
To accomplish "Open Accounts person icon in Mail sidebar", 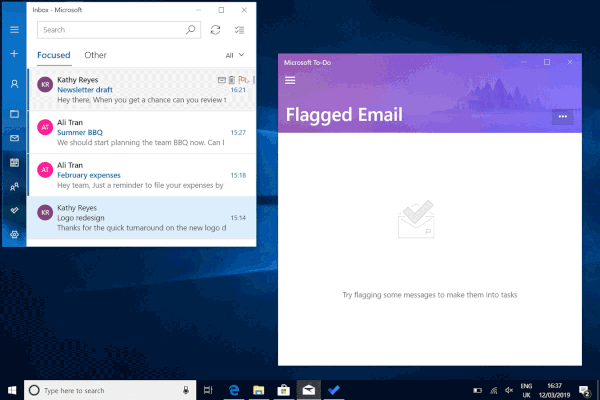I will click(14, 84).
